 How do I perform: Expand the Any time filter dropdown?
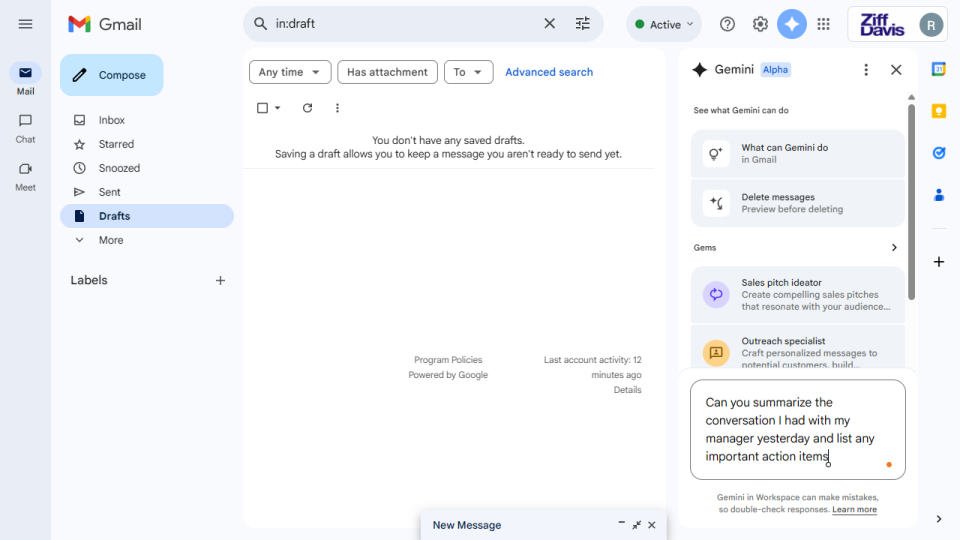(x=289, y=72)
